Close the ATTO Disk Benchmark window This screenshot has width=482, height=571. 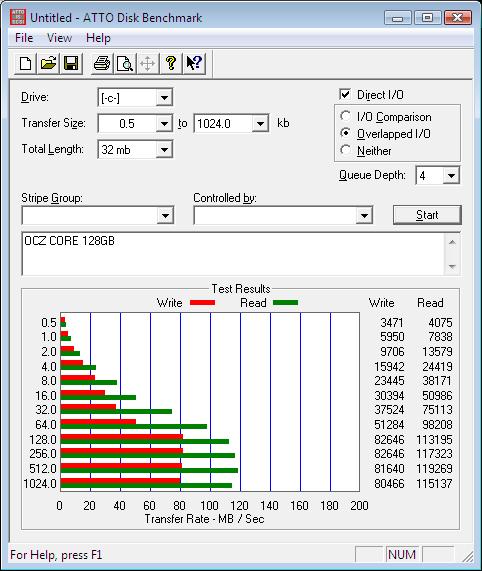click(x=458, y=17)
